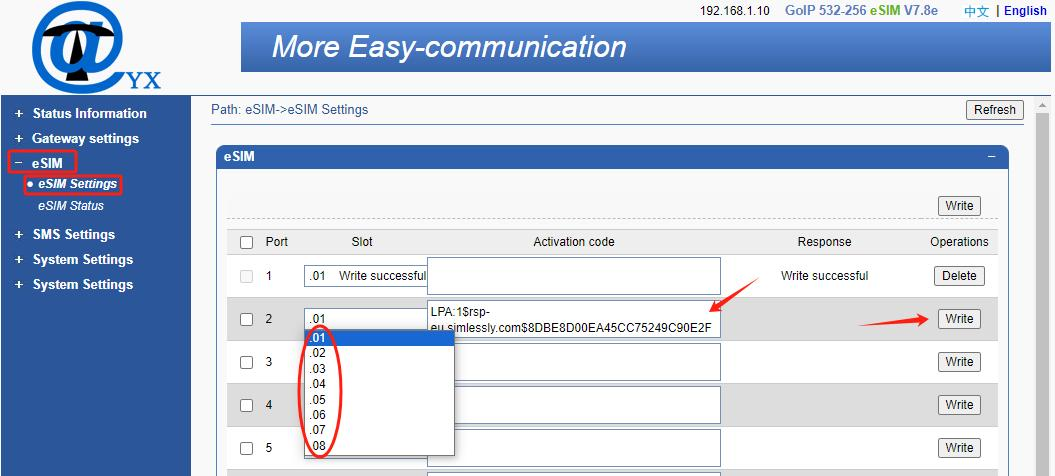
Task: Focus activation code field for port 5
Action: (x=587, y=448)
